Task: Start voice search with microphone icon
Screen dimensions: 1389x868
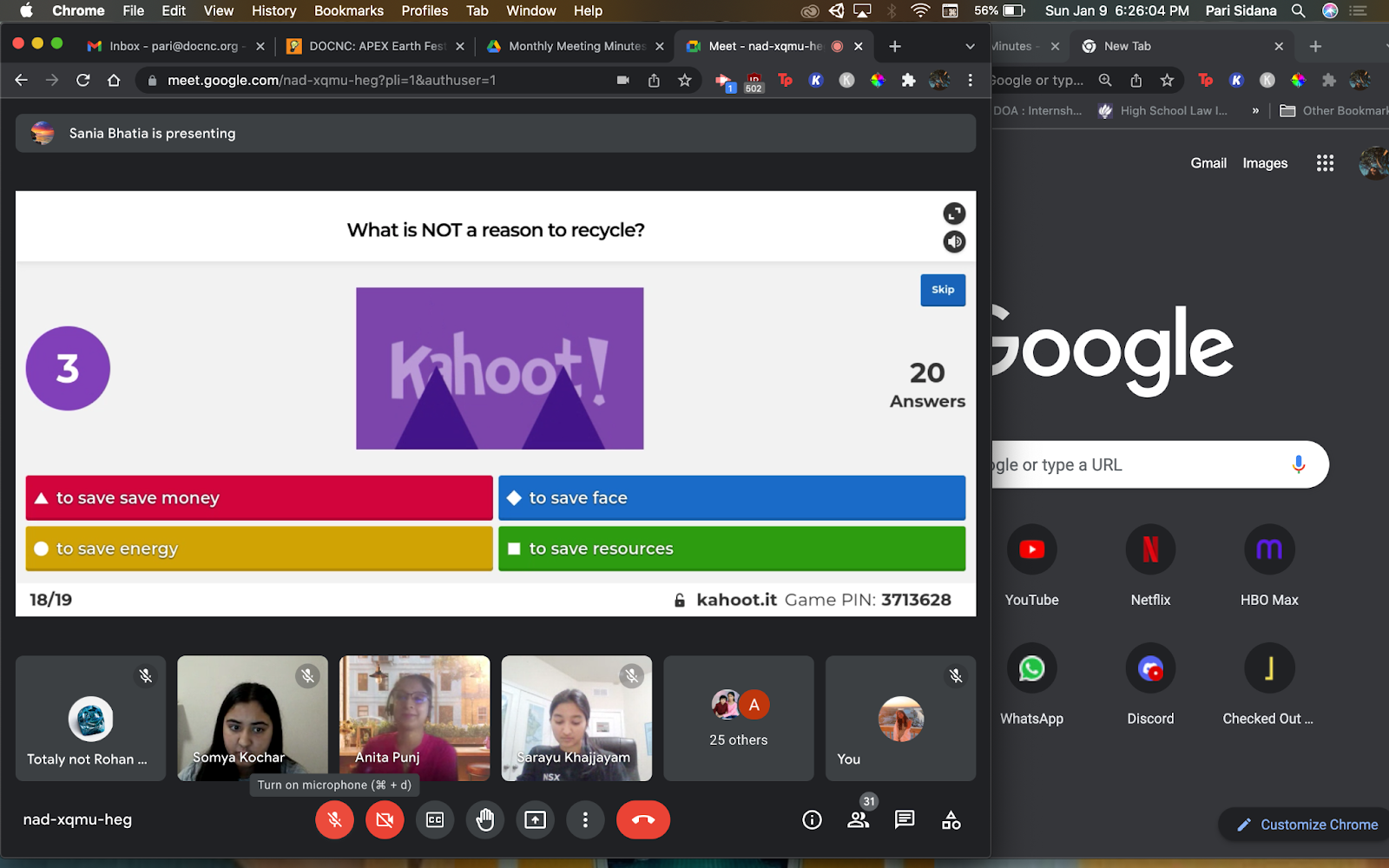Action: [x=1299, y=464]
